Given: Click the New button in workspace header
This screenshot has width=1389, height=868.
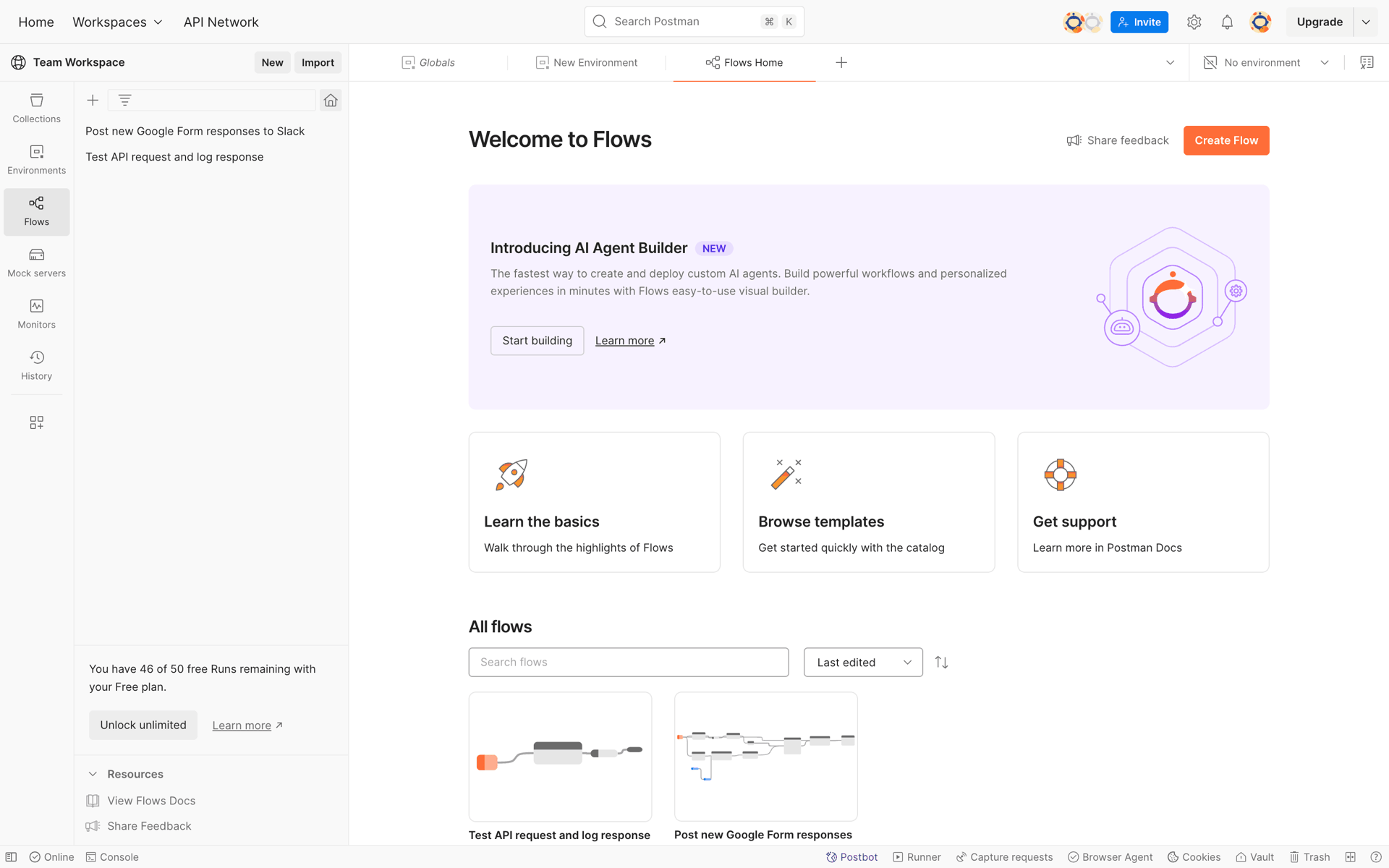Looking at the screenshot, I should pos(272,62).
